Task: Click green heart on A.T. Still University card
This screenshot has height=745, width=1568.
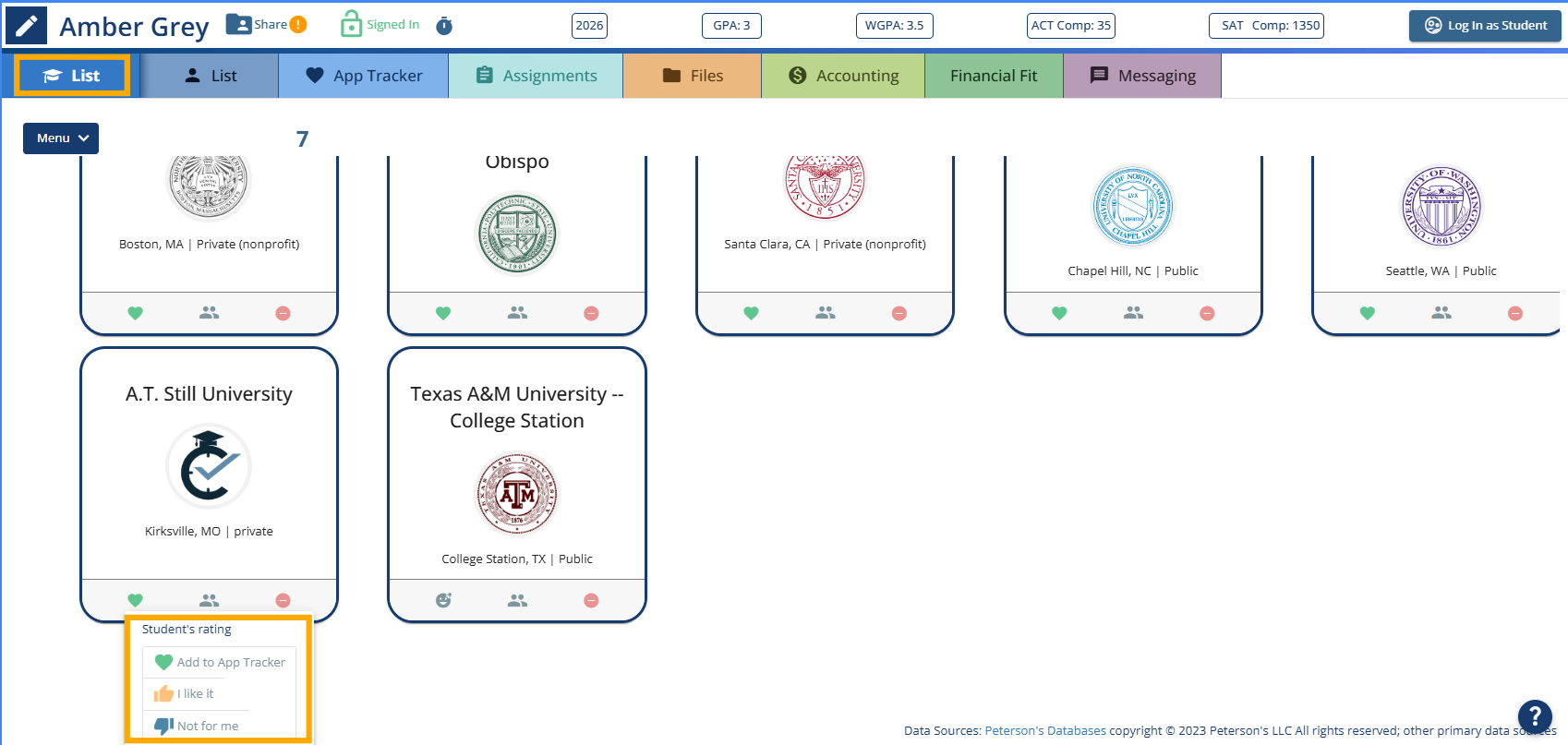Action: 135,601
